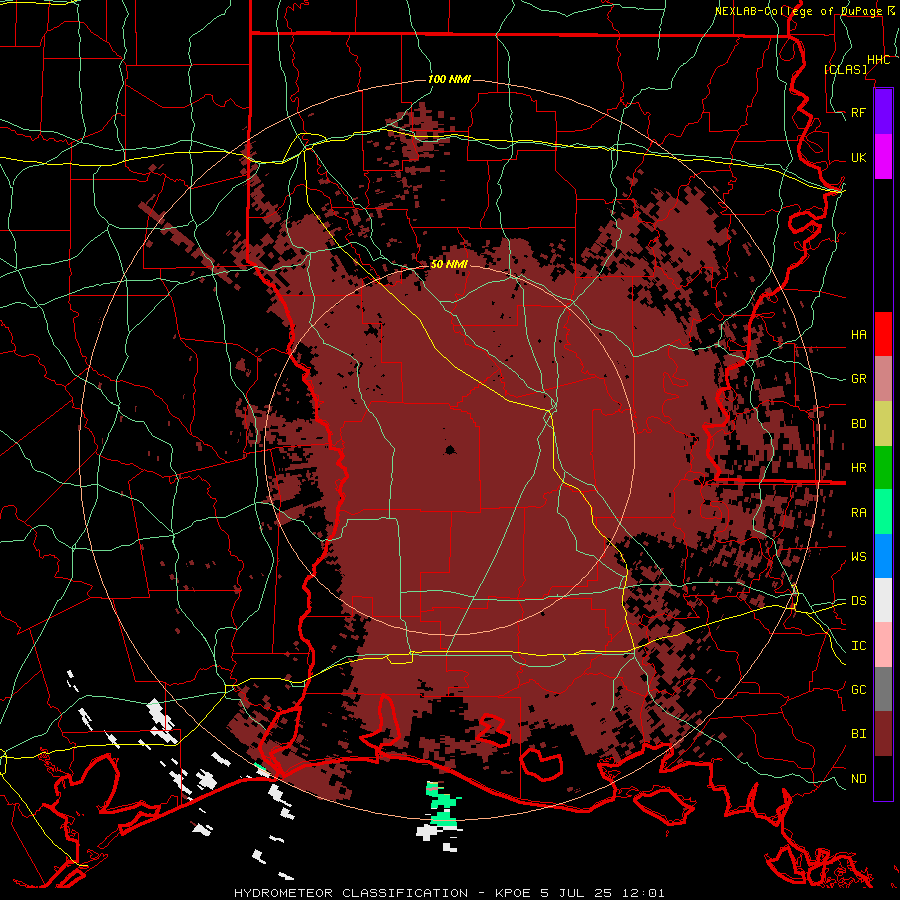Click the "[CLAS]" units label
The height and width of the screenshot is (900, 900).
845,69
